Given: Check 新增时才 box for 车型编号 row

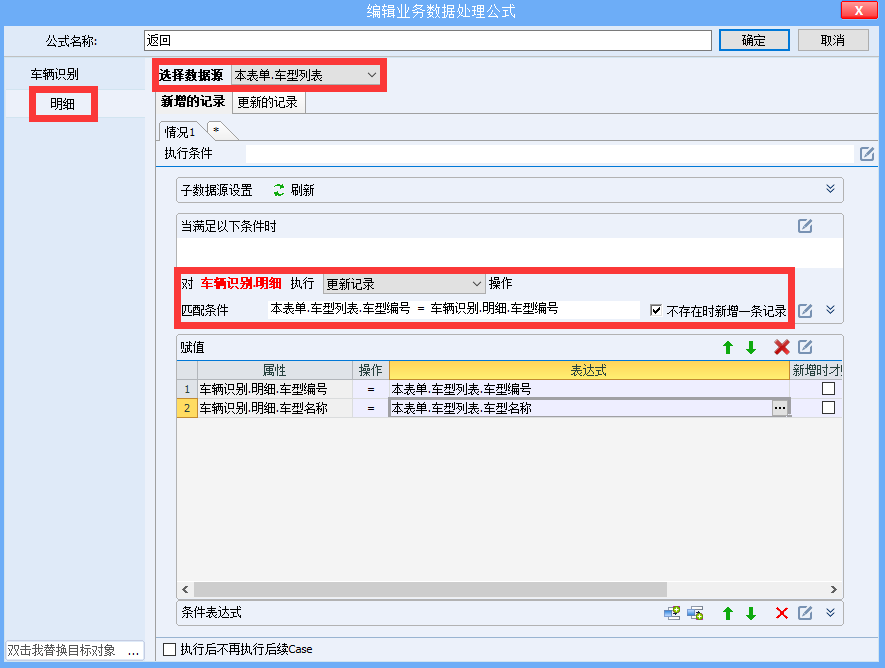Looking at the screenshot, I should (828, 389).
